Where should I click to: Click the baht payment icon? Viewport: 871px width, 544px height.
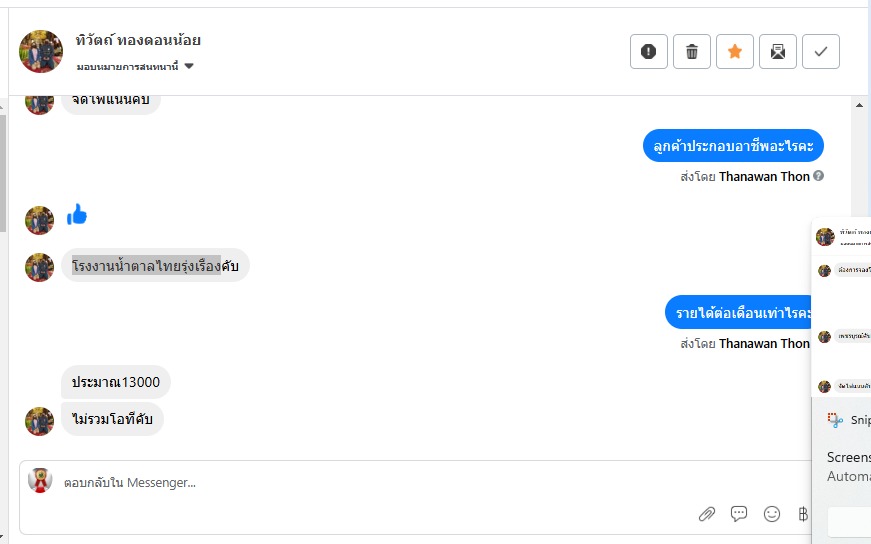click(x=802, y=514)
